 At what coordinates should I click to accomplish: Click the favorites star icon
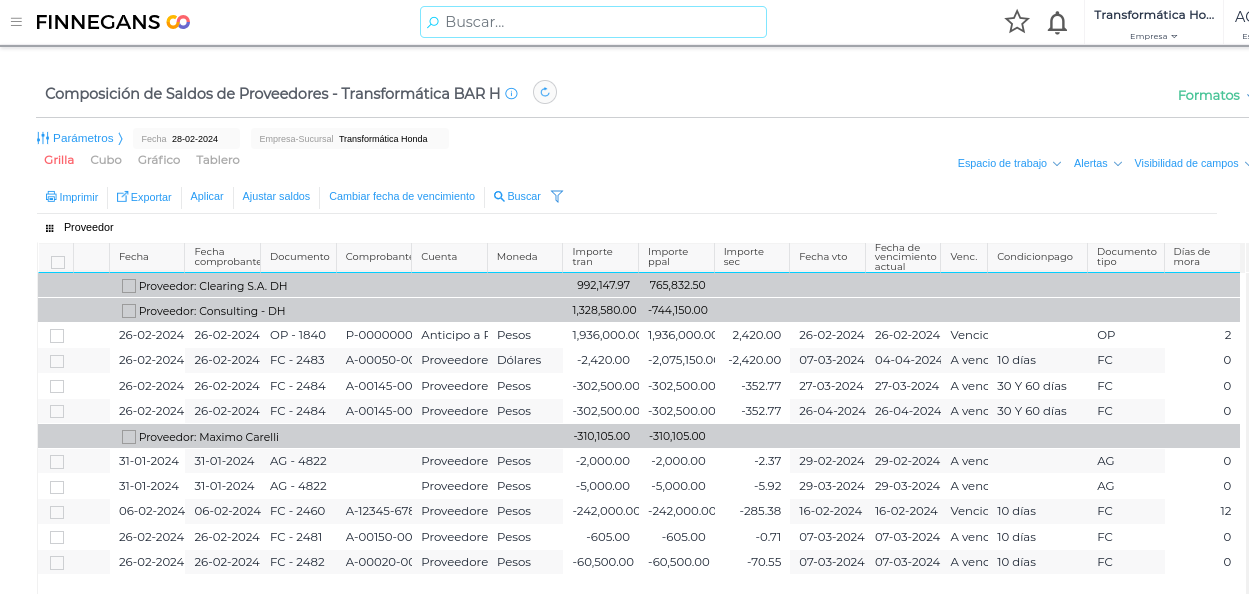tap(1017, 22)
